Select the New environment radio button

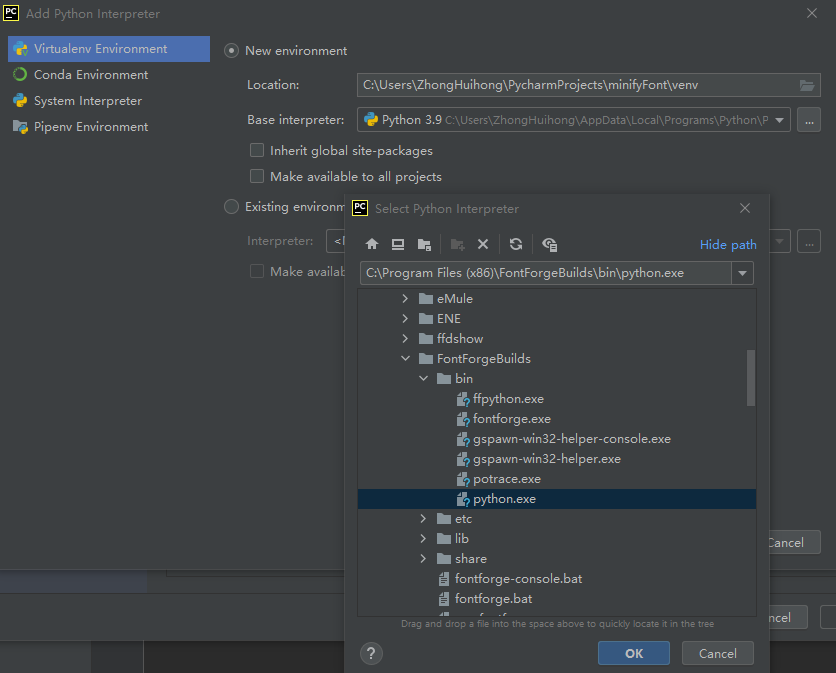click(231, 51)
